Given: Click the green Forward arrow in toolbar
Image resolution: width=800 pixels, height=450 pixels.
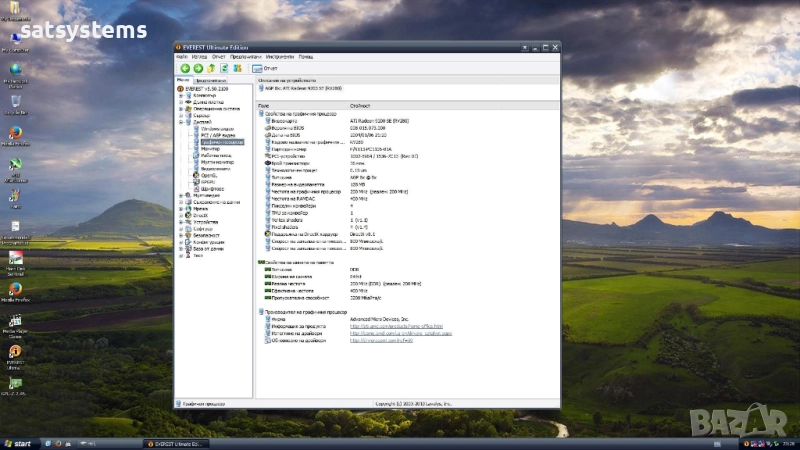Looking at the screenshot, I should pyautogui.click(x=197, y=68).
